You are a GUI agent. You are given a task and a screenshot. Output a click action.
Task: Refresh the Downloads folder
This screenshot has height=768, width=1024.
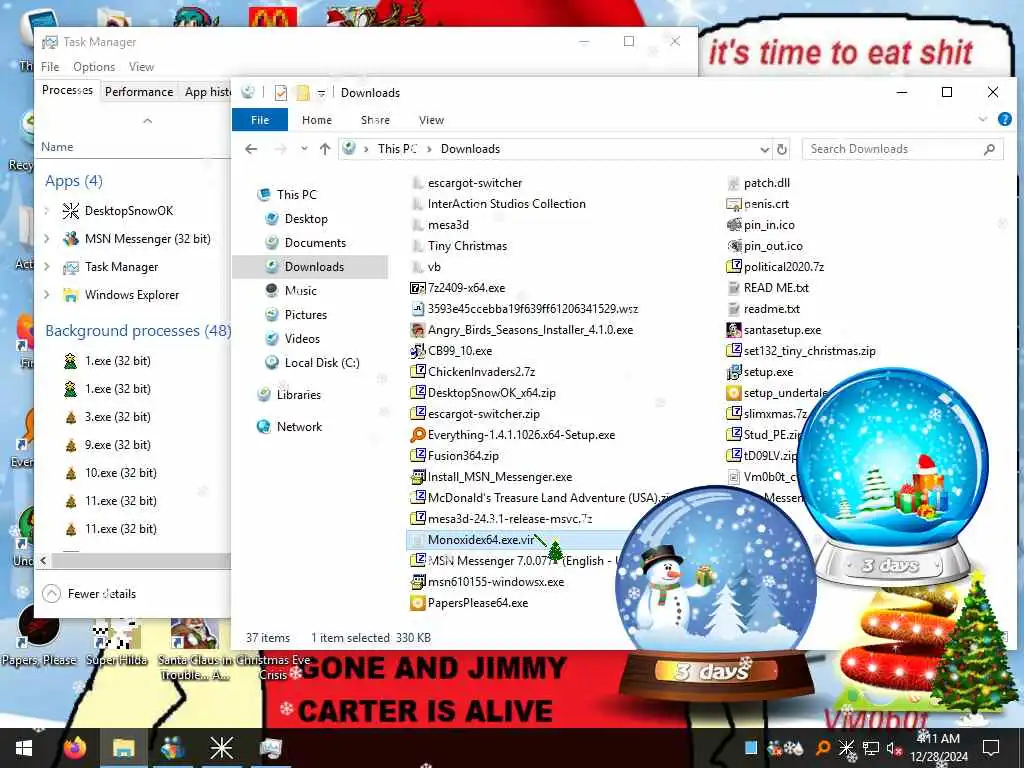pyautogui.click(x=782, y=149)
